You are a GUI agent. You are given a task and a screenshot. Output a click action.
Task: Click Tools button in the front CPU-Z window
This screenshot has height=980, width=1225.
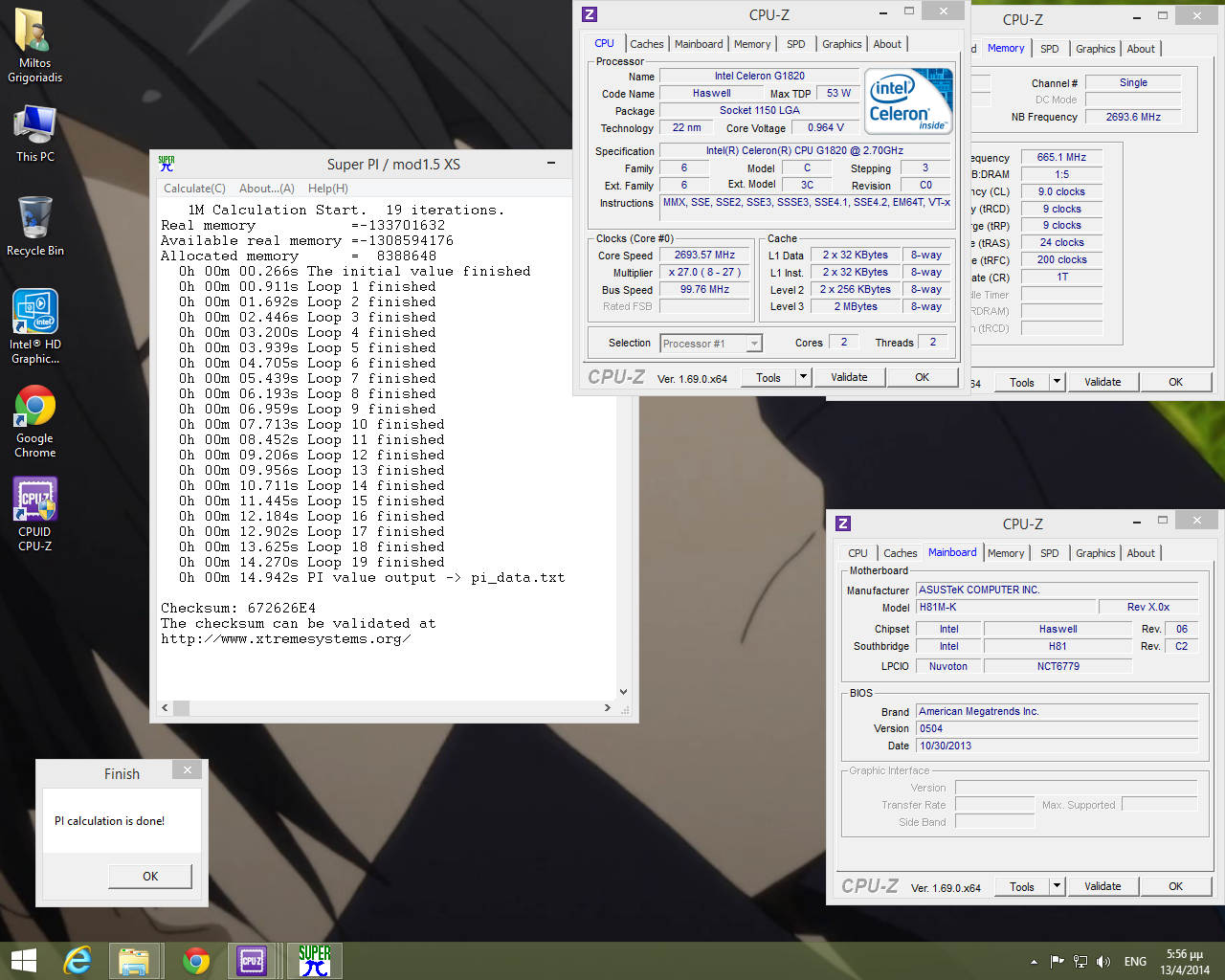(x=768, y=378)
